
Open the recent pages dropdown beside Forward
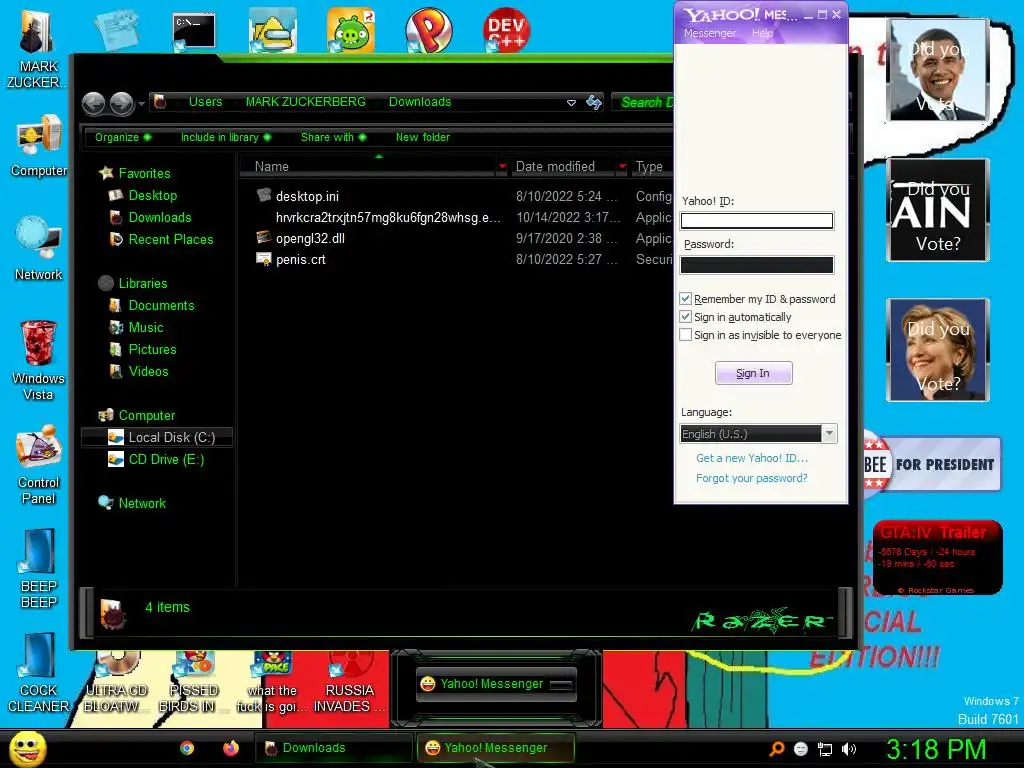pos(141,103)
